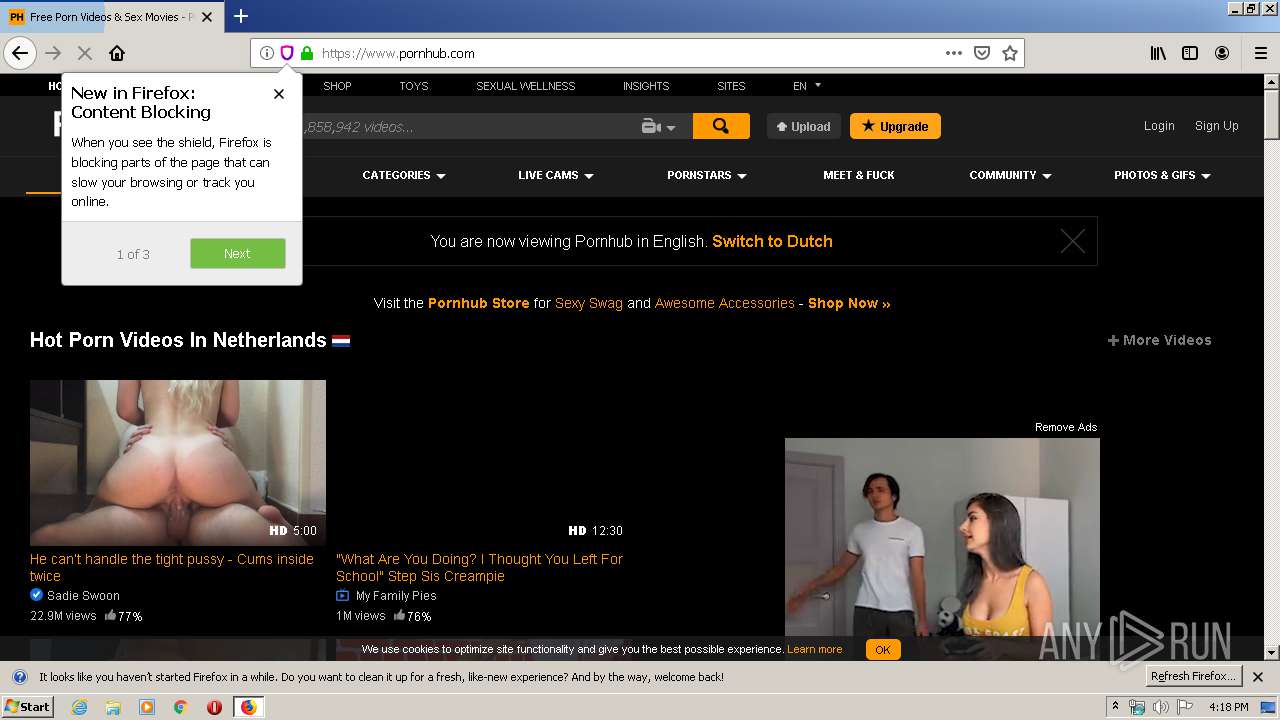
Task: Stop loading the current page
Action: click(x=85, y=53)
